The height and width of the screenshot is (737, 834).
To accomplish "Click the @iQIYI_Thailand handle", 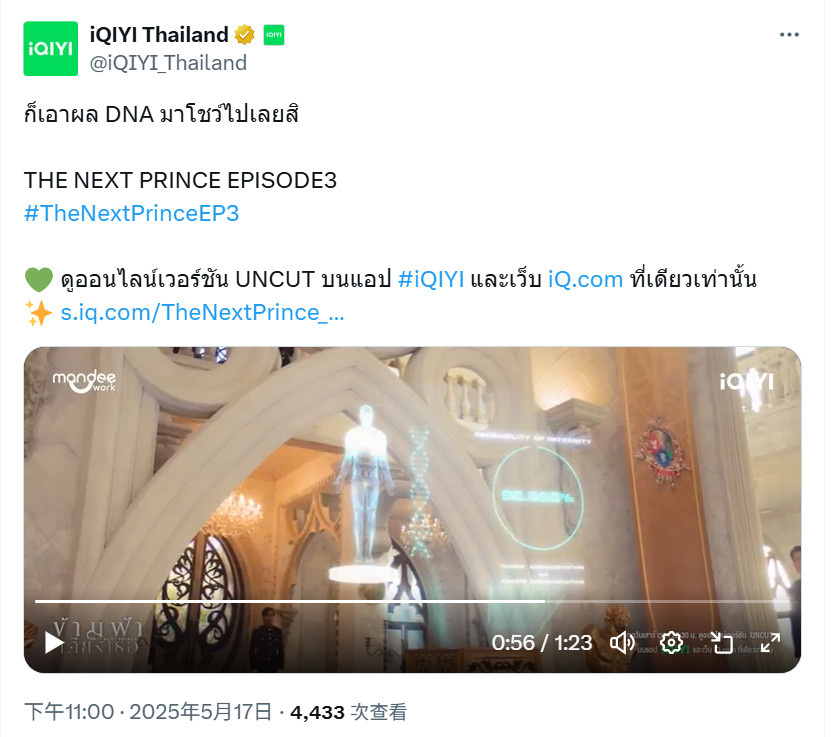I will click(x=168, y=63).
